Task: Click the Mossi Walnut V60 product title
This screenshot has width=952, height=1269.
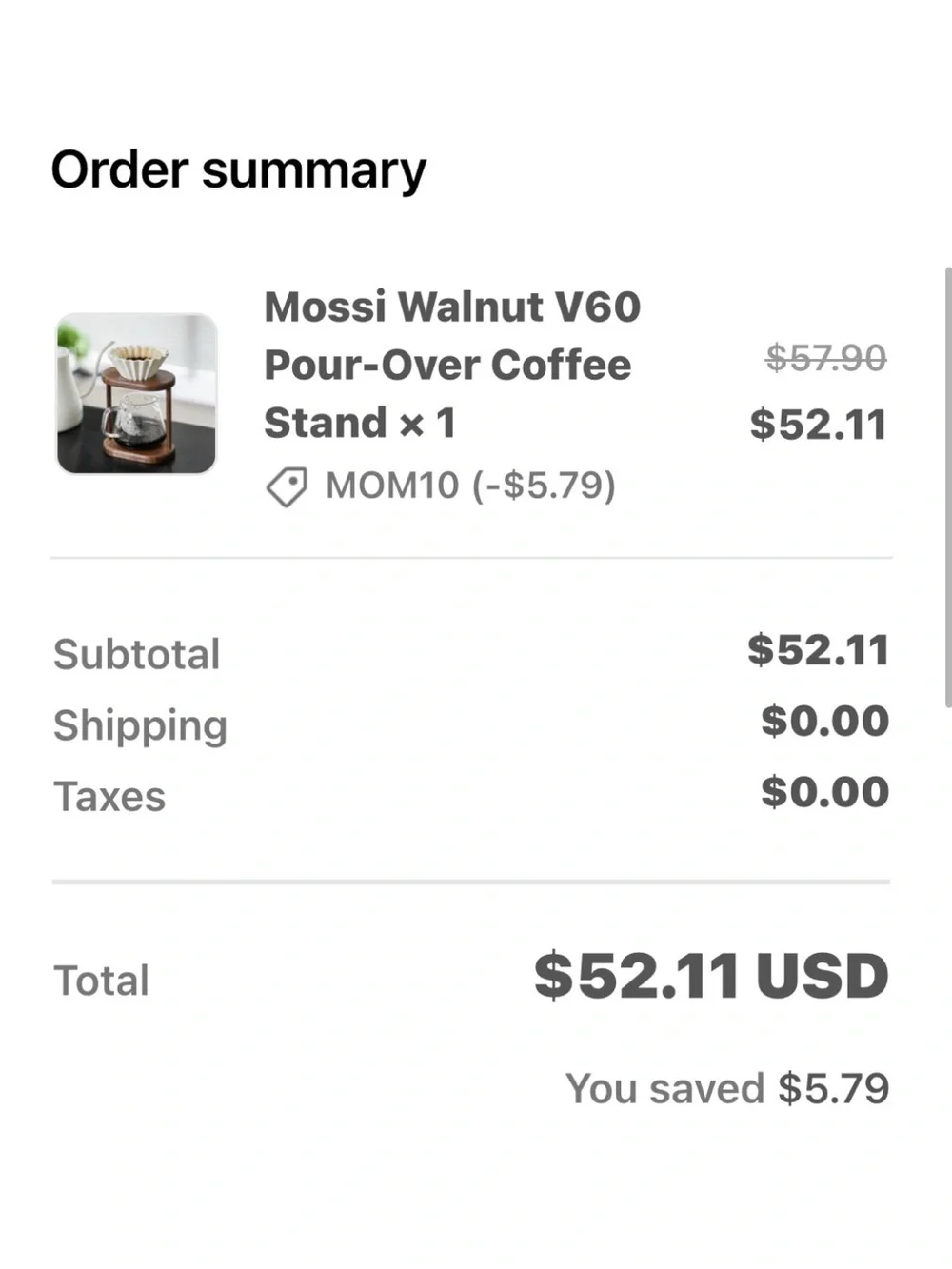Action: 452,365
